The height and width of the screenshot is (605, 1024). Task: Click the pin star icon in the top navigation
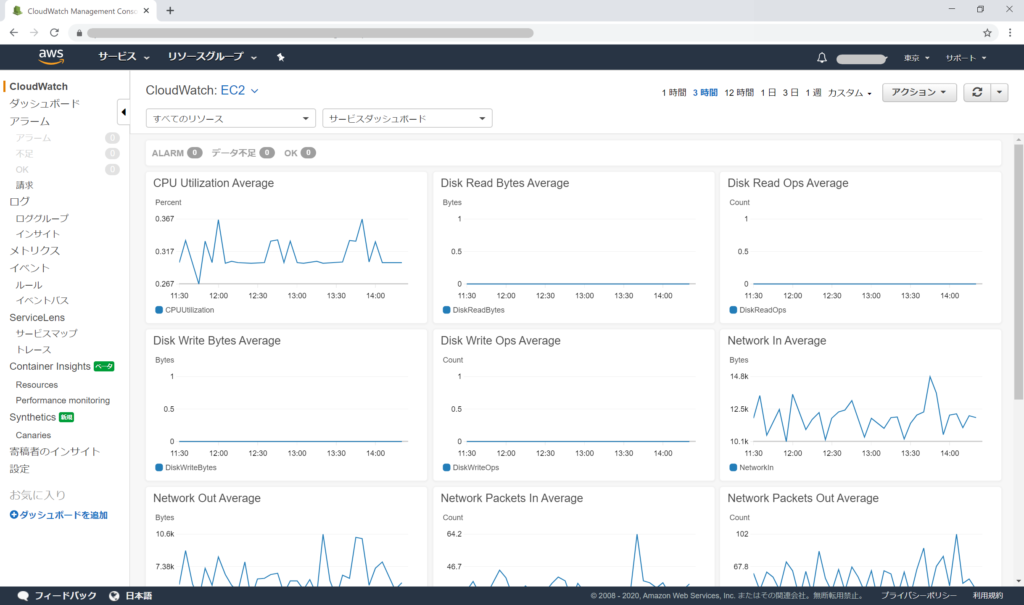click(x=280, y=57)
